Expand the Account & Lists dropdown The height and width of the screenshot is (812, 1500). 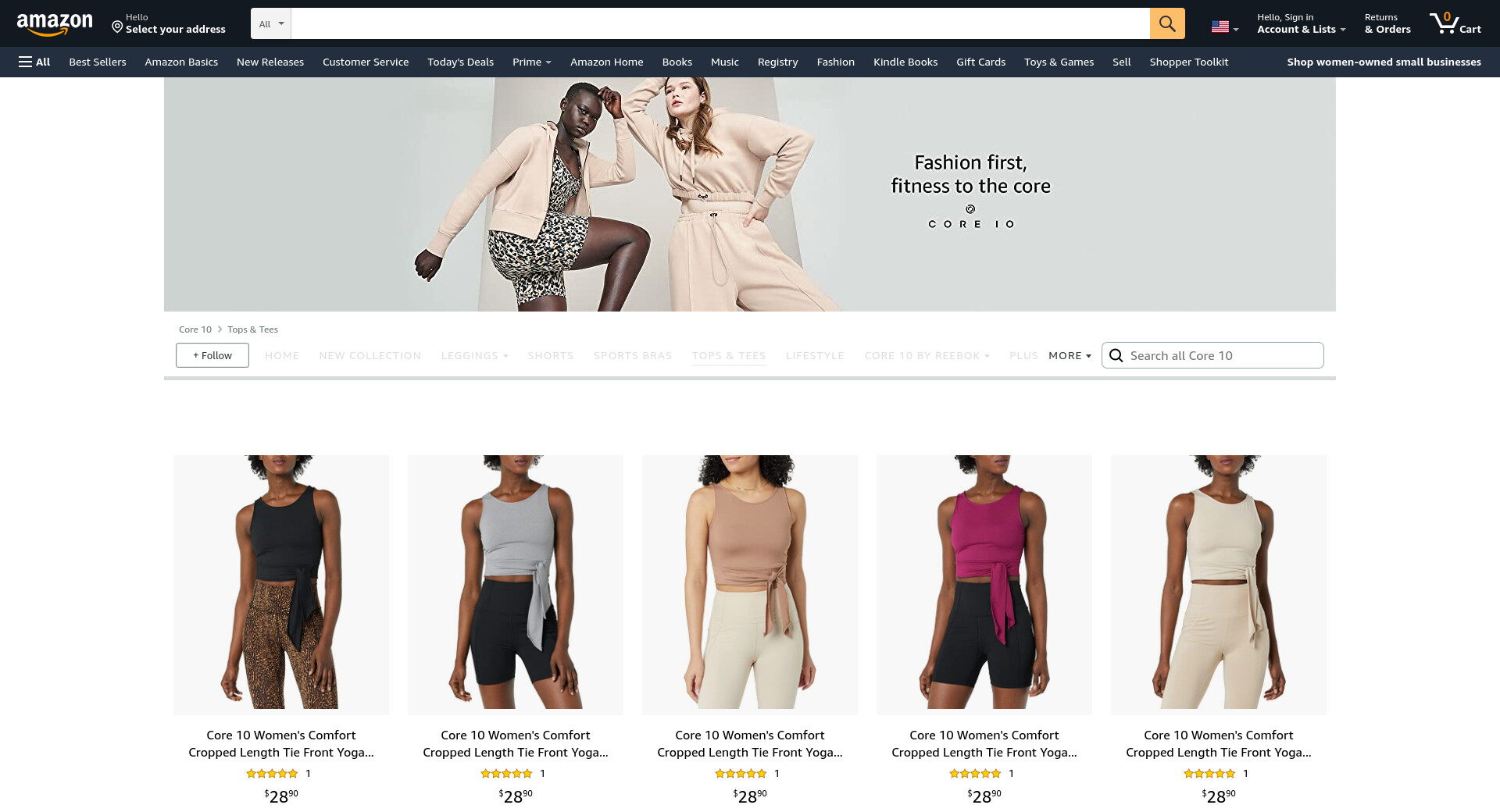1301,29
